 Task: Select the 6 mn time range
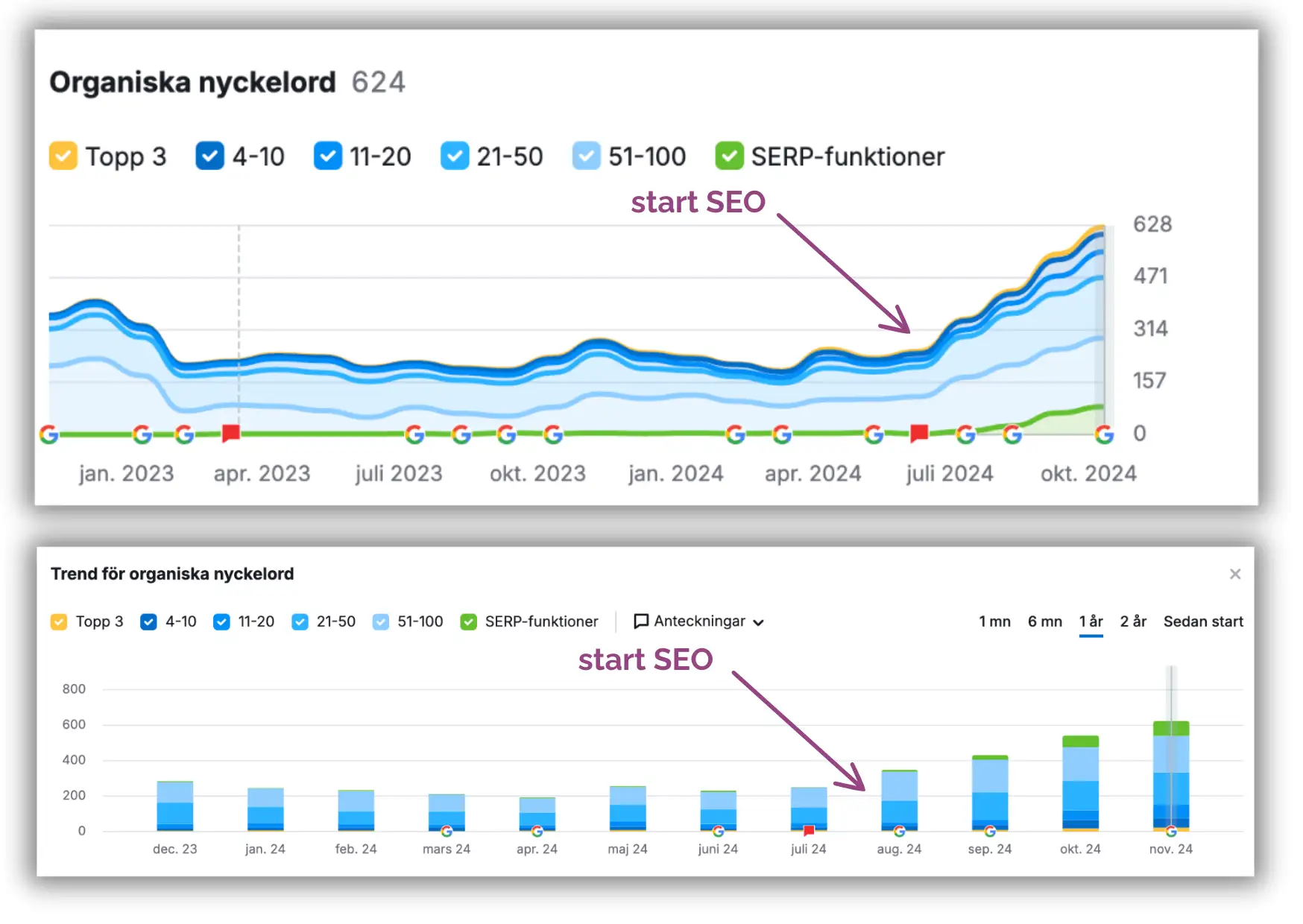1045,621
